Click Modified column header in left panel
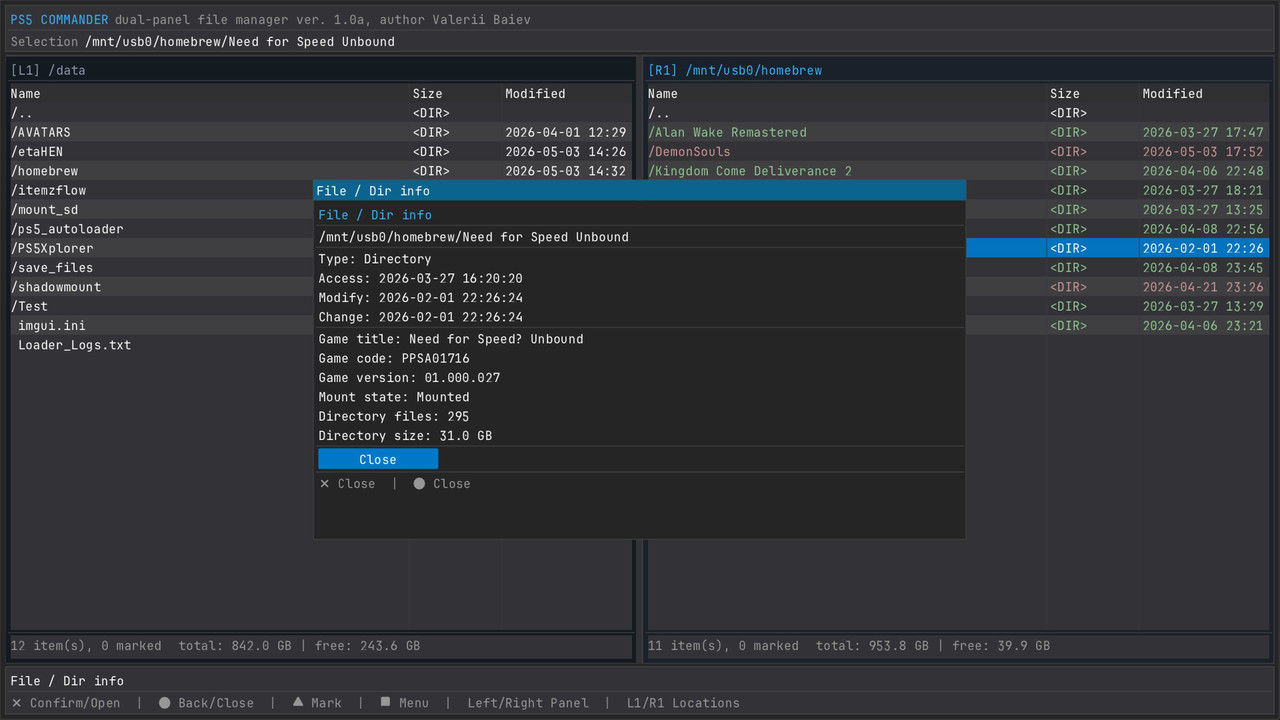Screen dimensions: 1280x720 [535, 94]
